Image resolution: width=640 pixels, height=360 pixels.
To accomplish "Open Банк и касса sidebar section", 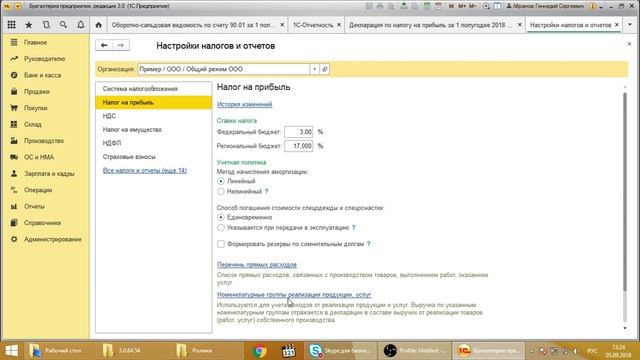I will click(x=42, y=75).
